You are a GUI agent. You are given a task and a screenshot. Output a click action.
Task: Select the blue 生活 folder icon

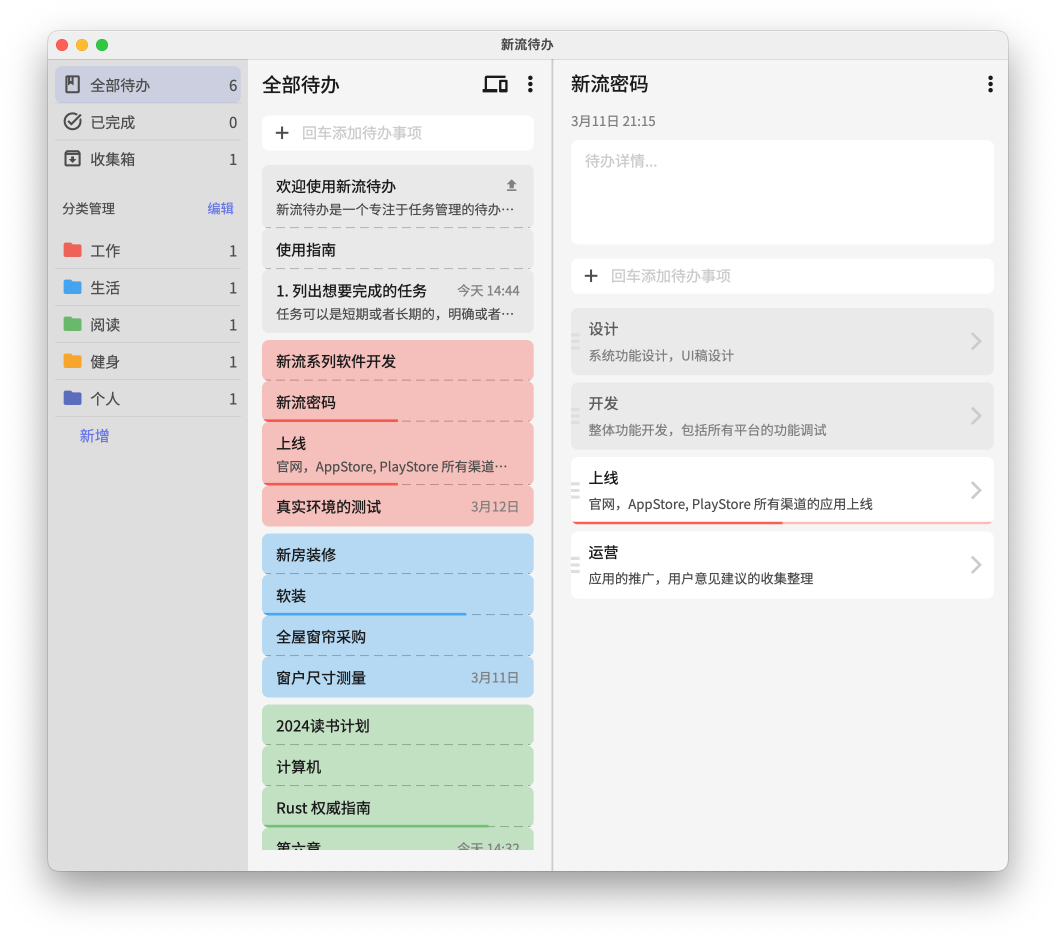click(72, 287)
